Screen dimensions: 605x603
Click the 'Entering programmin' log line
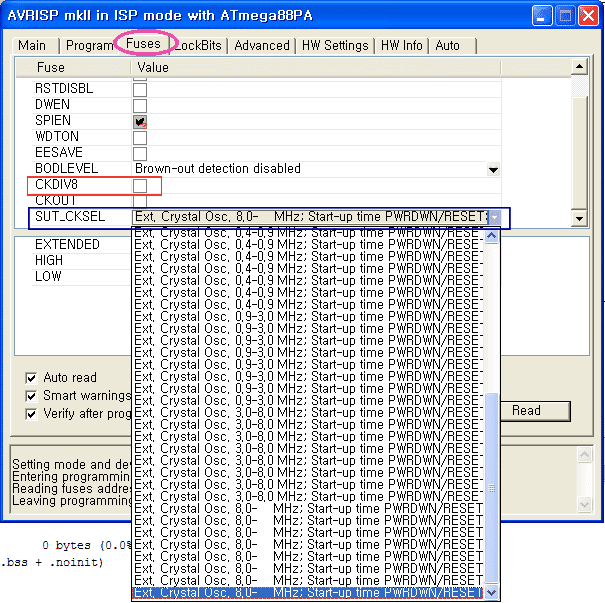71,476
